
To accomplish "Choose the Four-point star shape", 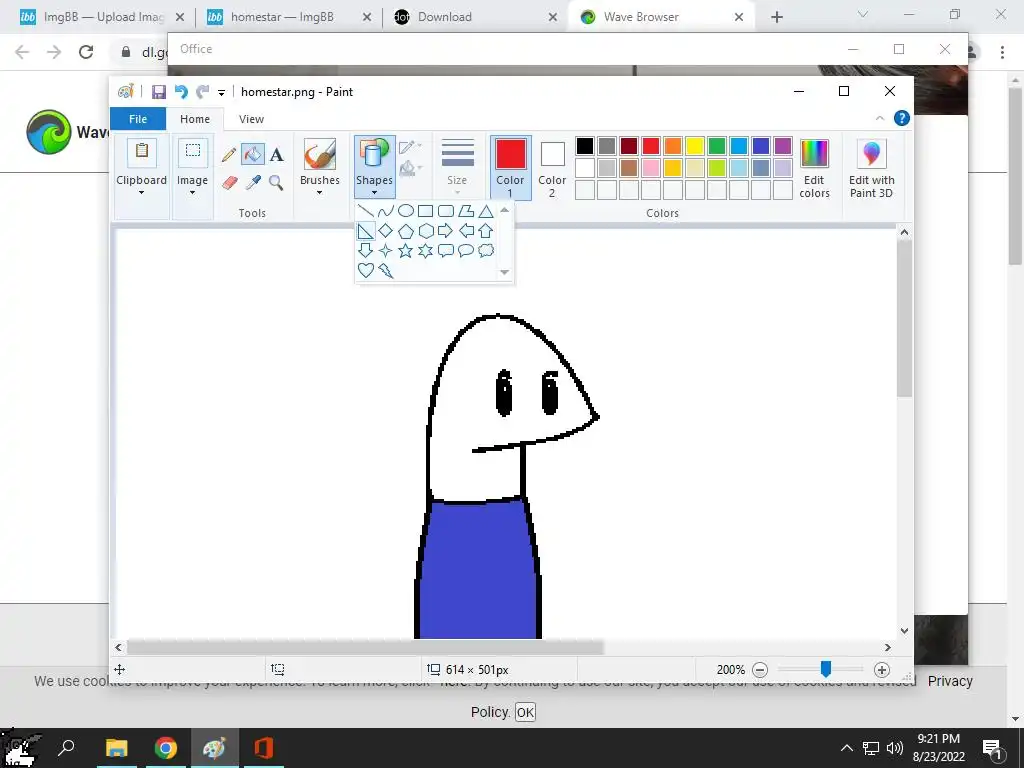I will [x=385, y=250].
